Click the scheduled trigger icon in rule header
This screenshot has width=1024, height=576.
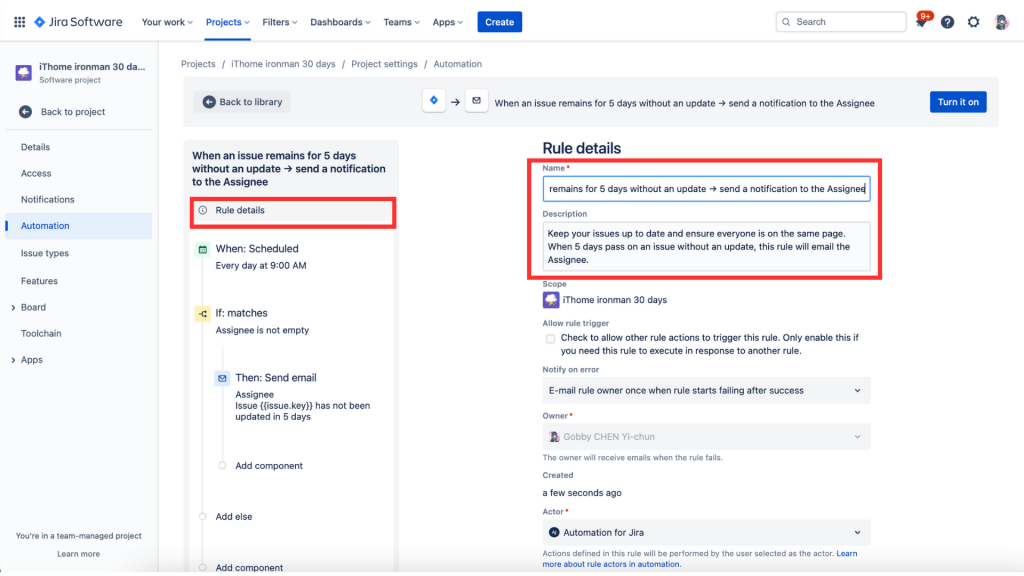click(x=434, y=101)
